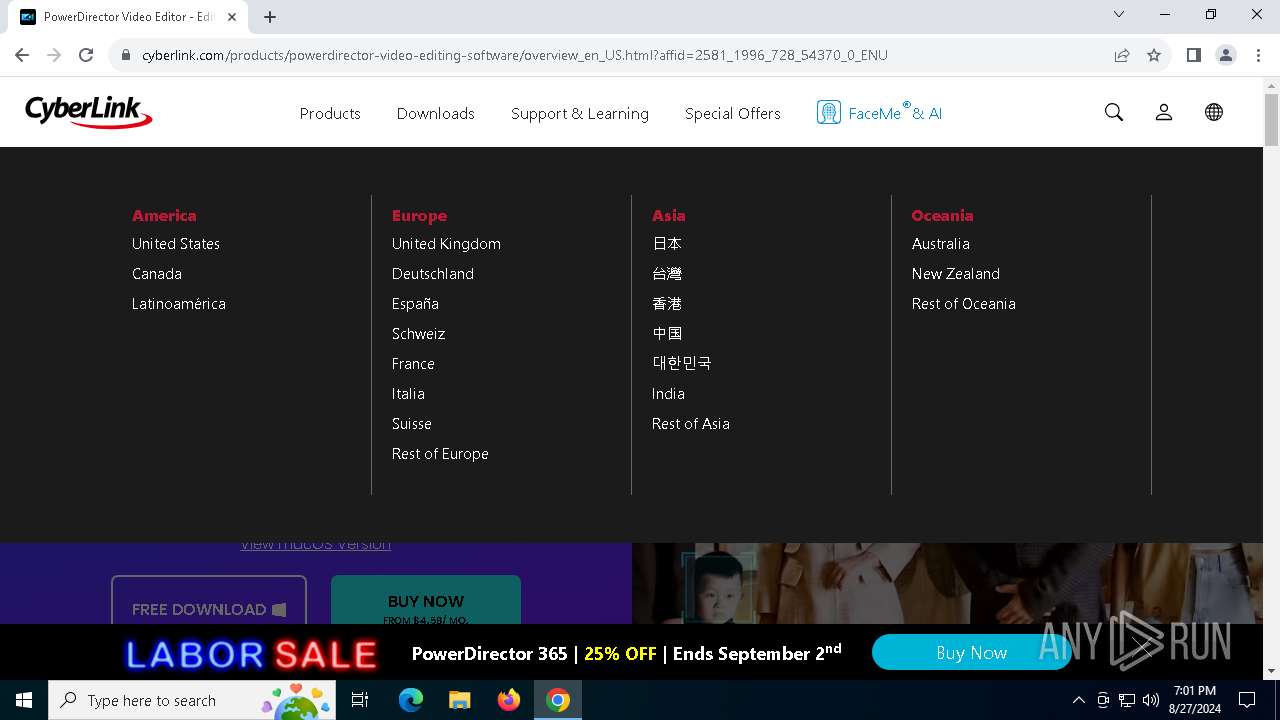Select New Zealand region
The image size is (1280, 720).
click(956, 274)
